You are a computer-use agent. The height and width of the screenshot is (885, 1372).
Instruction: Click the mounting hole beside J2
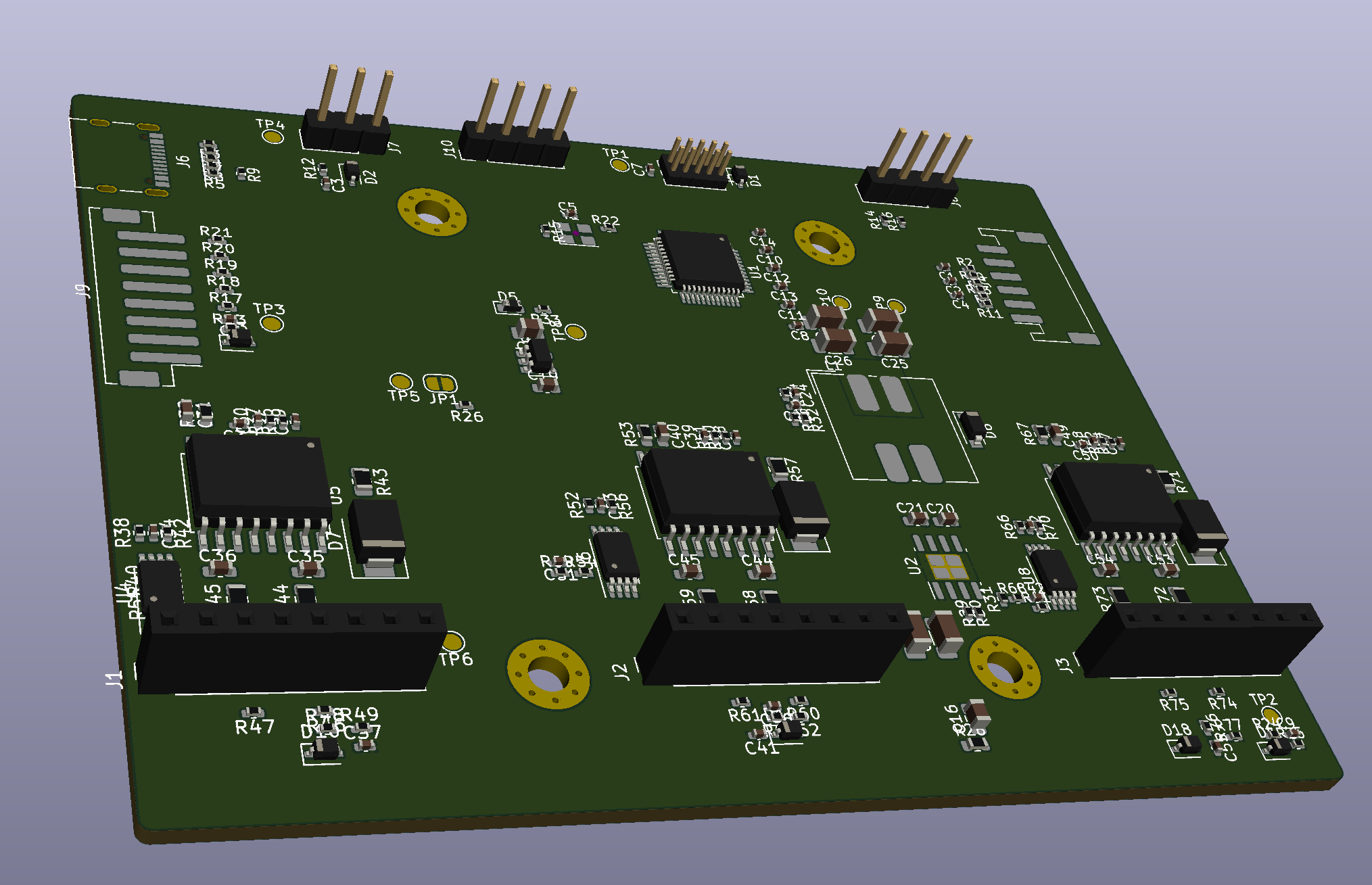[548, 674]
